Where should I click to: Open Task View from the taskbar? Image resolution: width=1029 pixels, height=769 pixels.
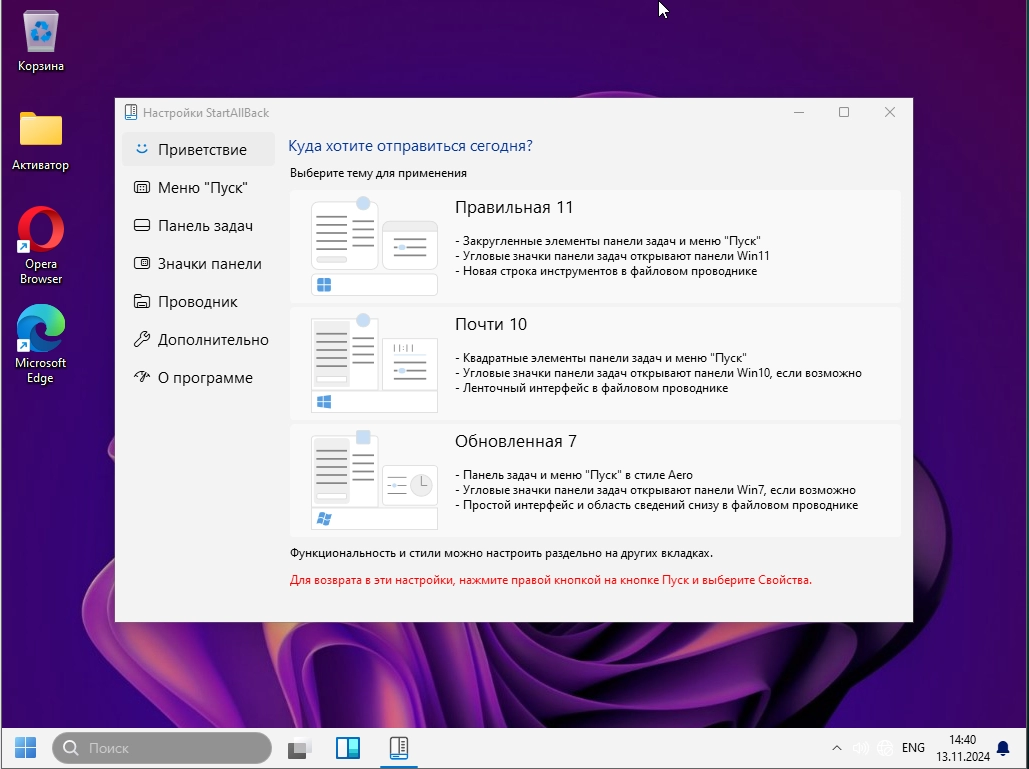(300, 748)
